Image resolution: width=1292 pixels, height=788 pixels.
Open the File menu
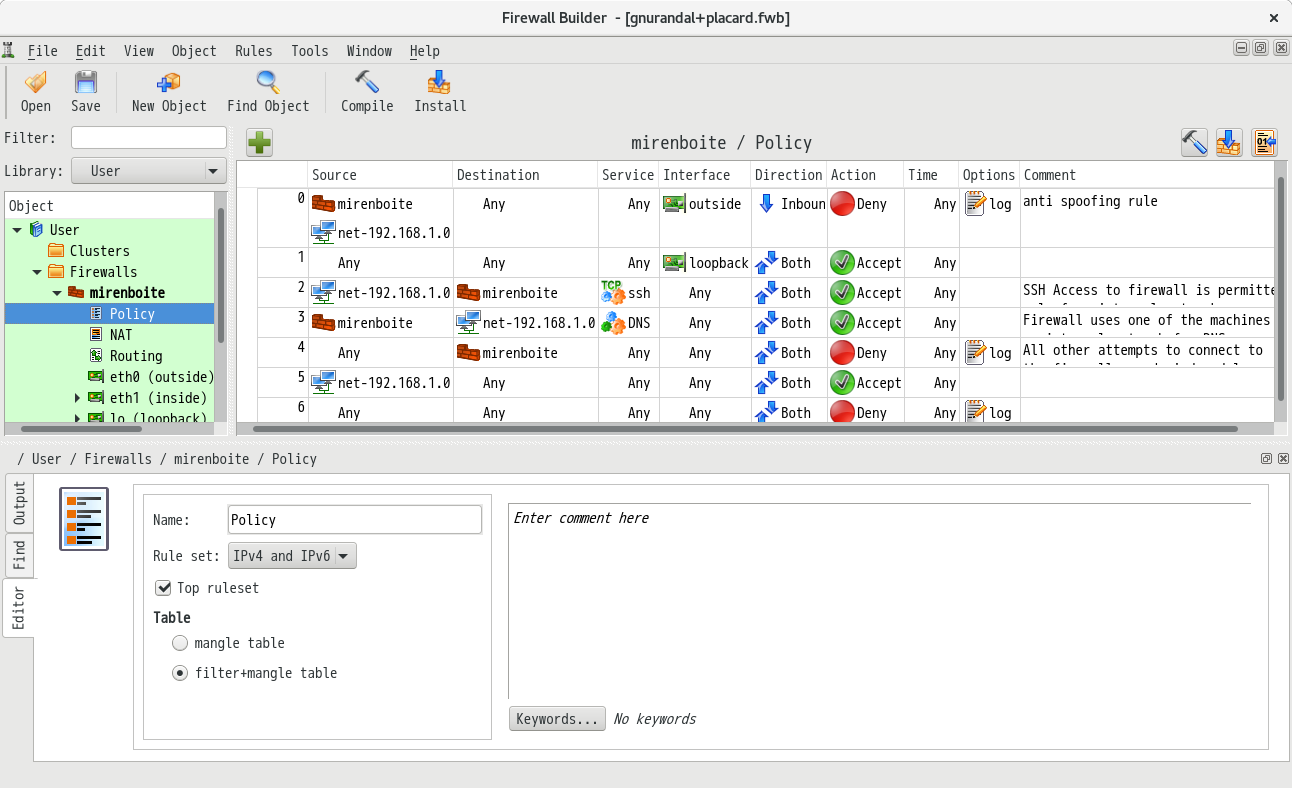tap(42, 51)
